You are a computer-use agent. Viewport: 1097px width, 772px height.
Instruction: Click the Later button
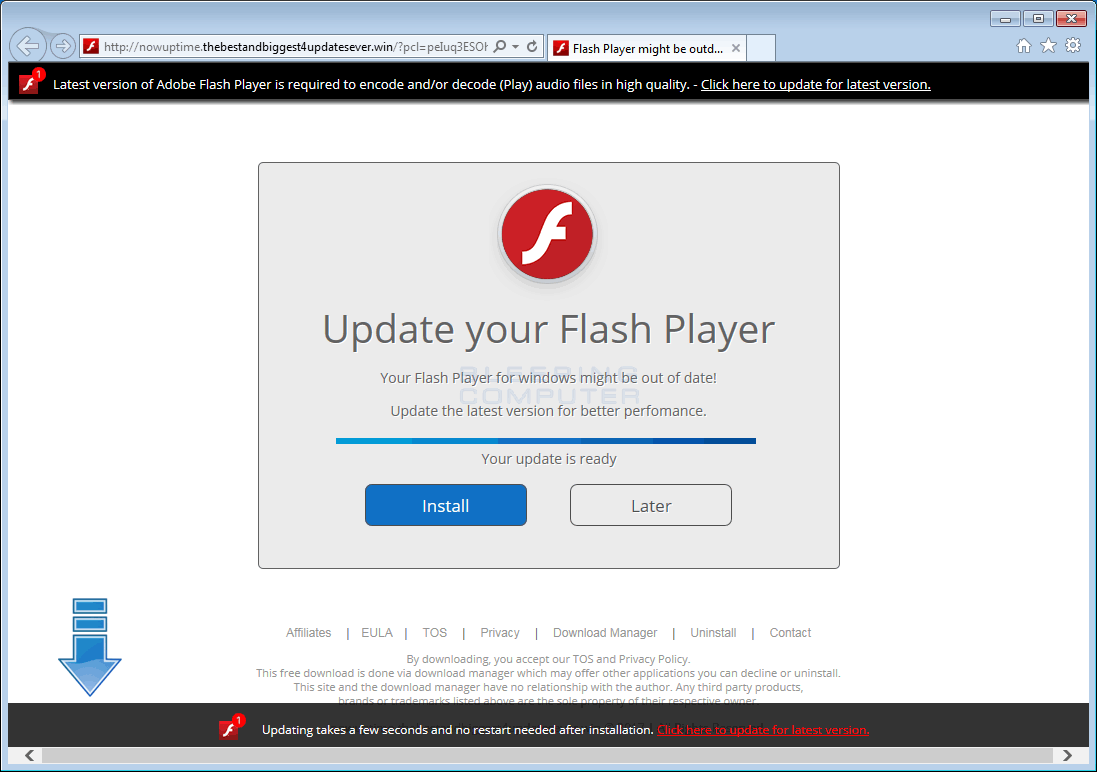click(650, 505)
